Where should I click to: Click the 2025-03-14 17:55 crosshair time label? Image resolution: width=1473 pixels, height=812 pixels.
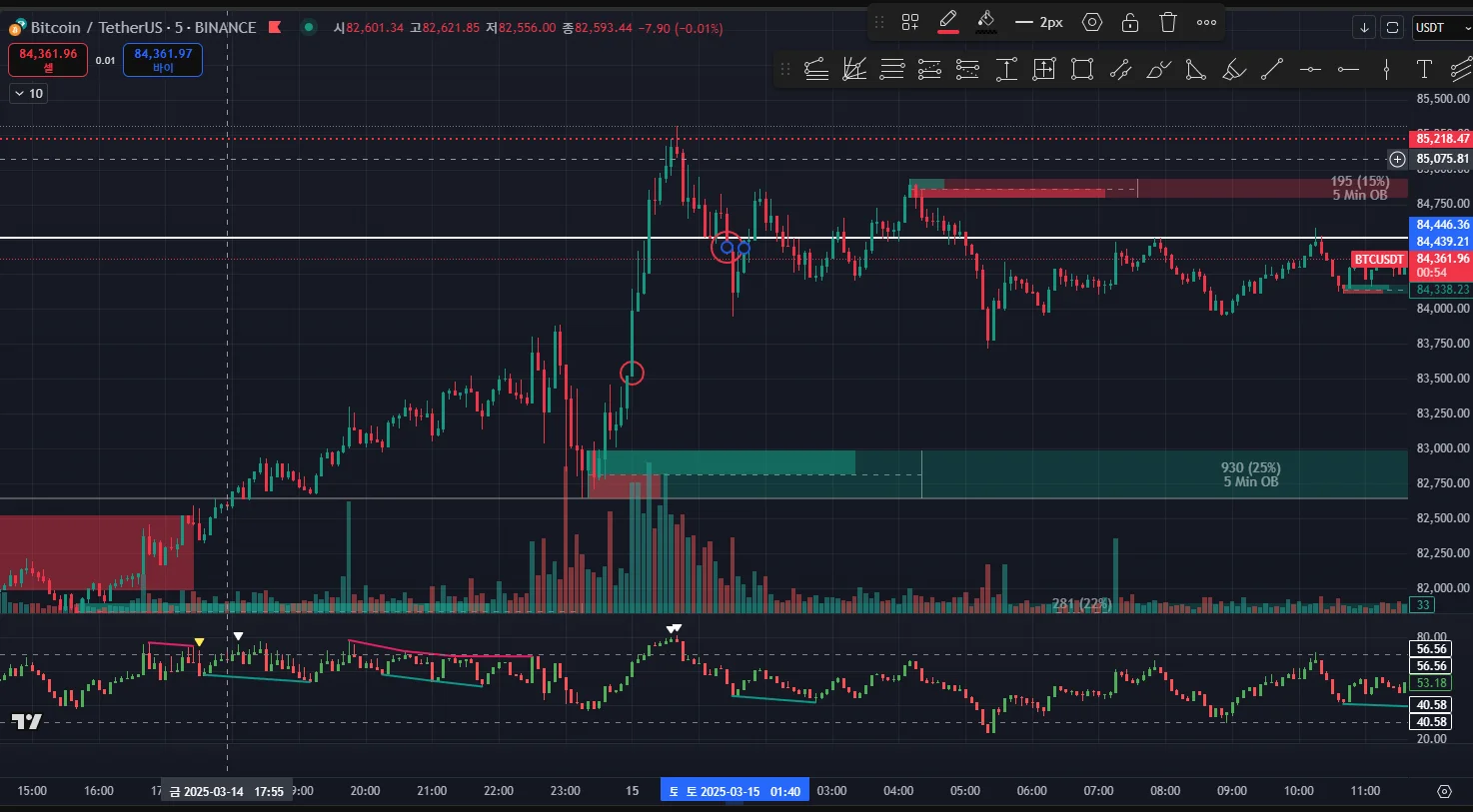[x=226, y=791]
